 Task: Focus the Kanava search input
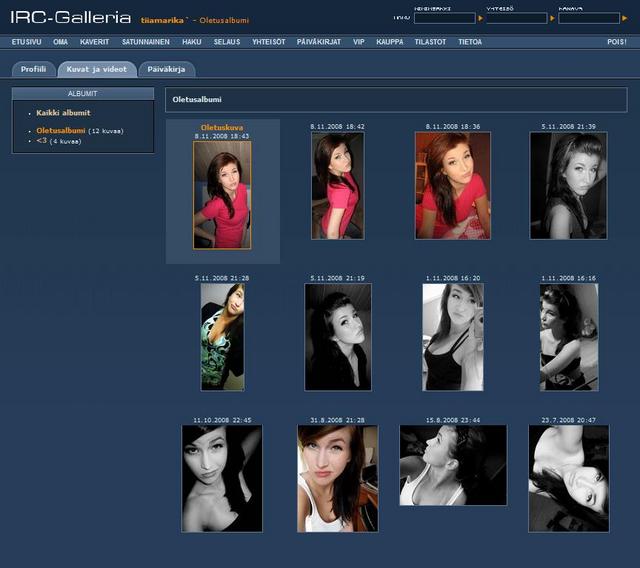(x=589, y=18)
